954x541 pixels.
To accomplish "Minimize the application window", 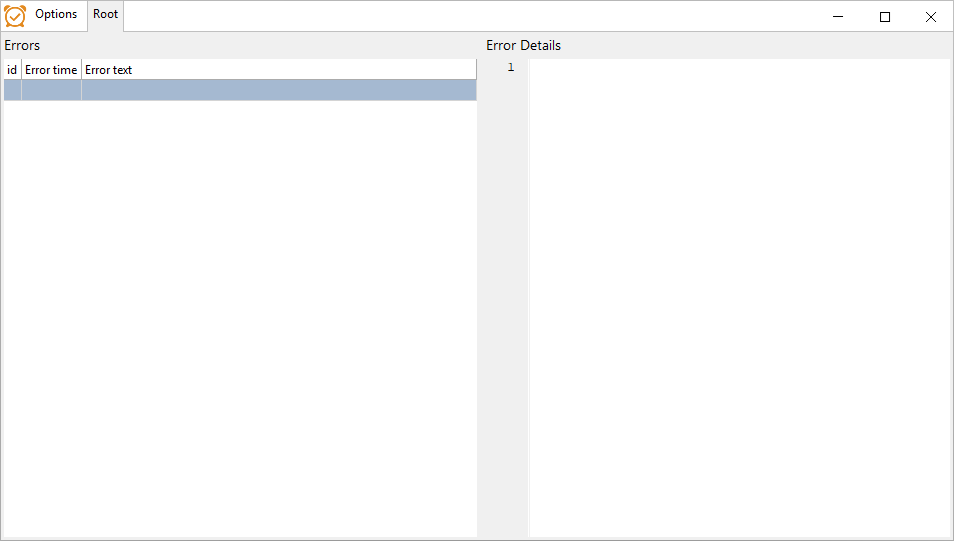I will coord(838,16).
